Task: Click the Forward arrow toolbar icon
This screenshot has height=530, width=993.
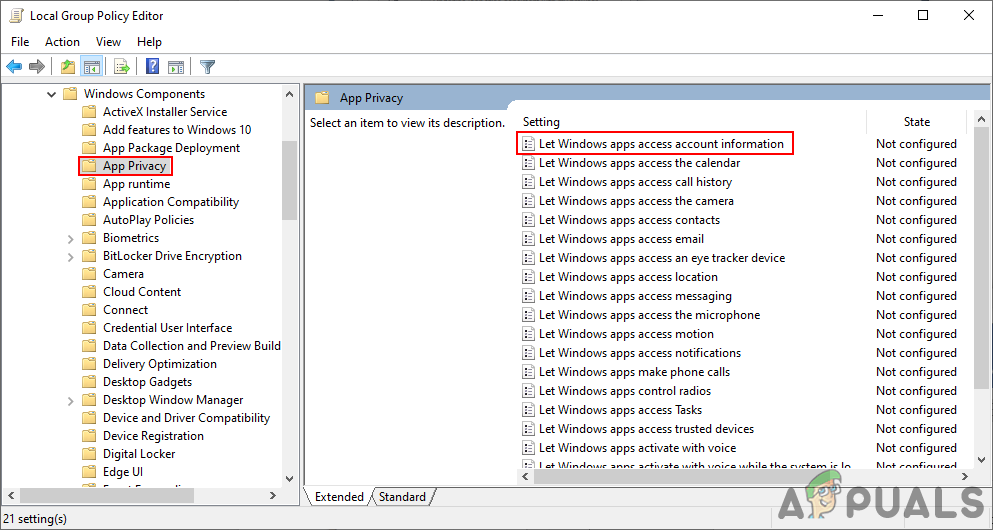Action: 37,67
